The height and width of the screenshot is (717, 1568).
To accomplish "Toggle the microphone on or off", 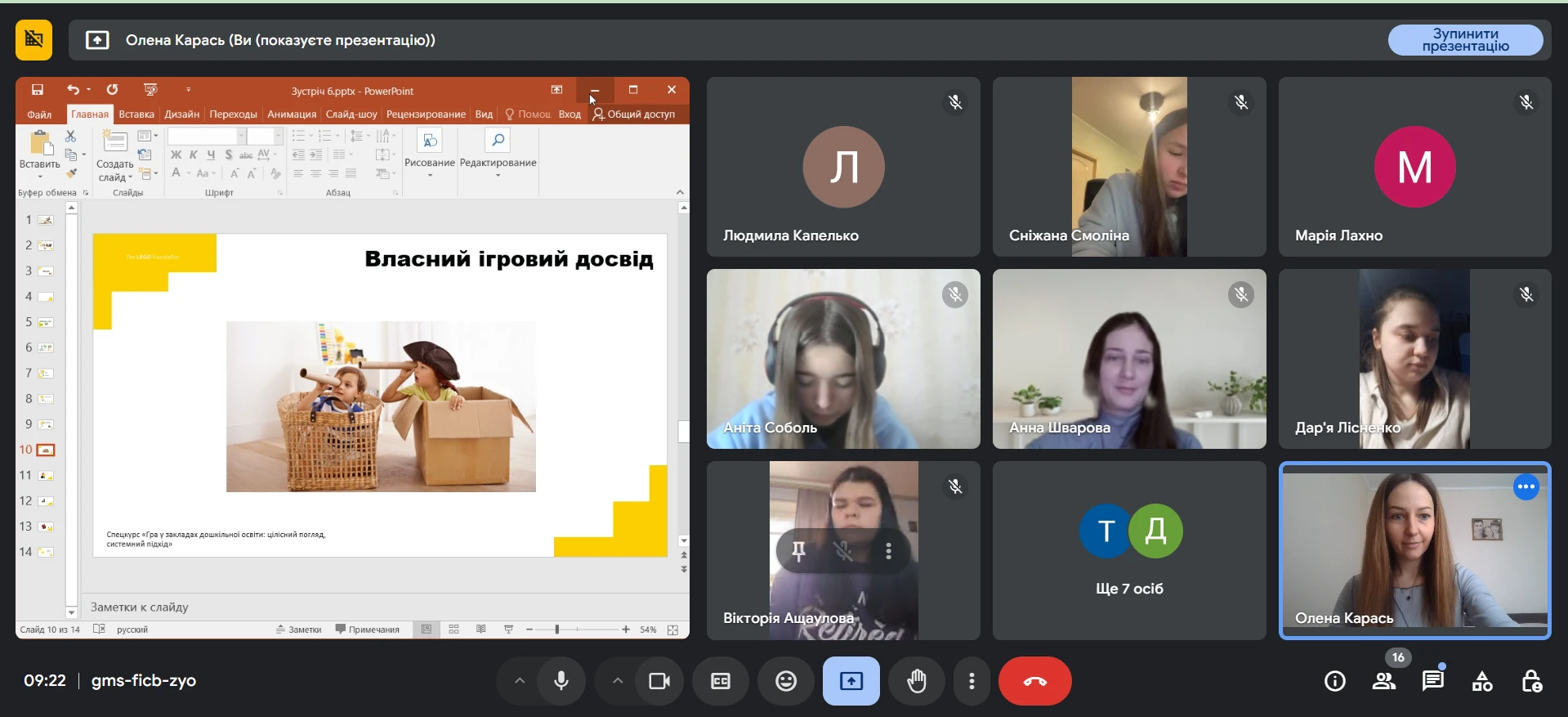I will pos(561,681).
